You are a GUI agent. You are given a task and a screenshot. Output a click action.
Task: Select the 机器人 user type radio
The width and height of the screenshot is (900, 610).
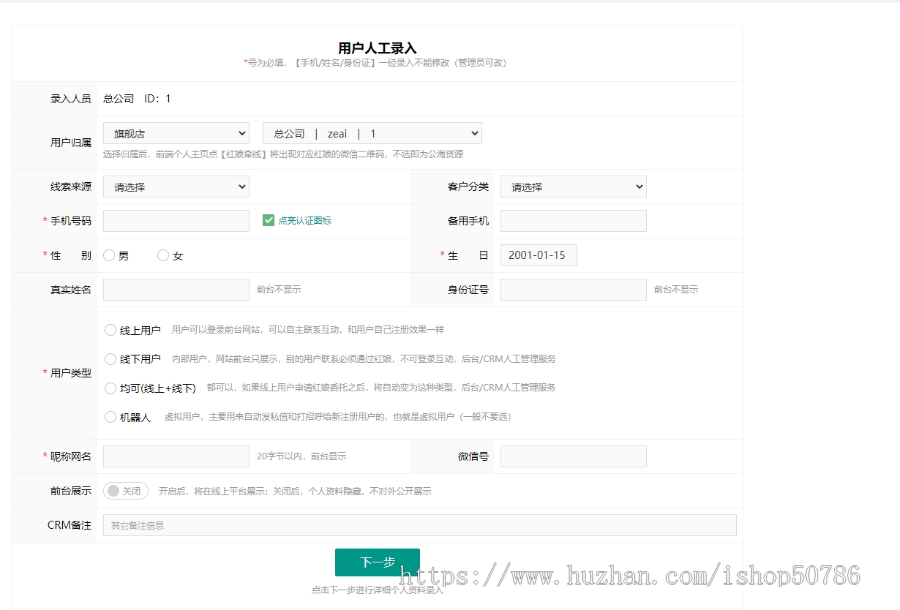(x=110, y=417)
